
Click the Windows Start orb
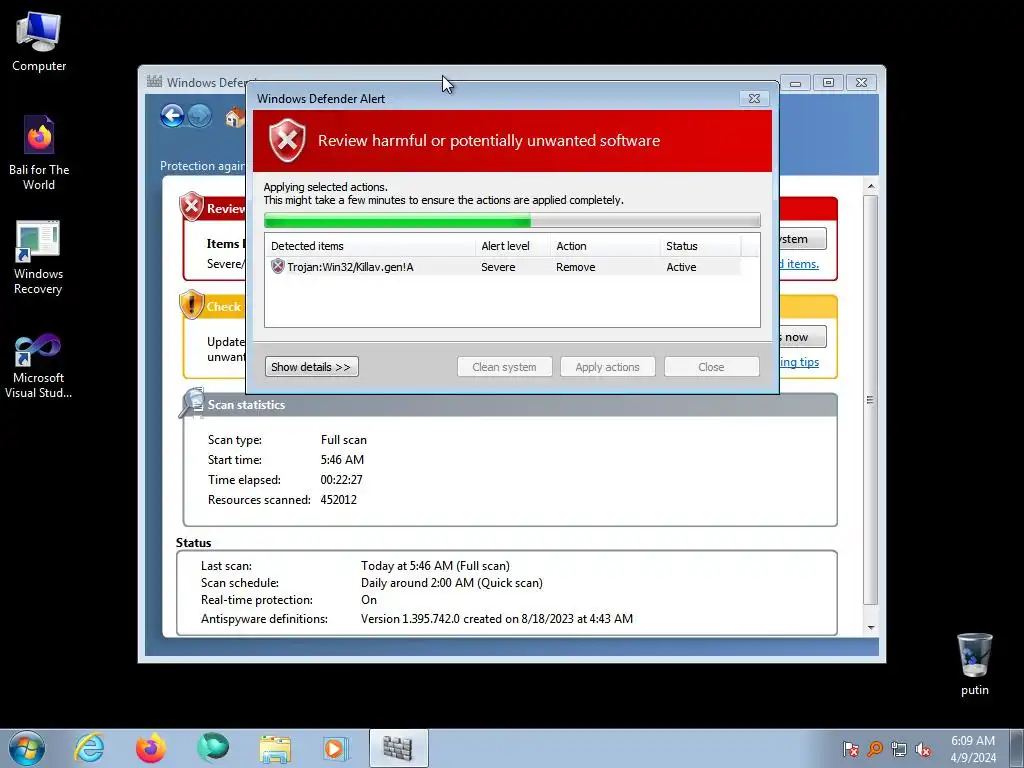click(x=27, y=748)
